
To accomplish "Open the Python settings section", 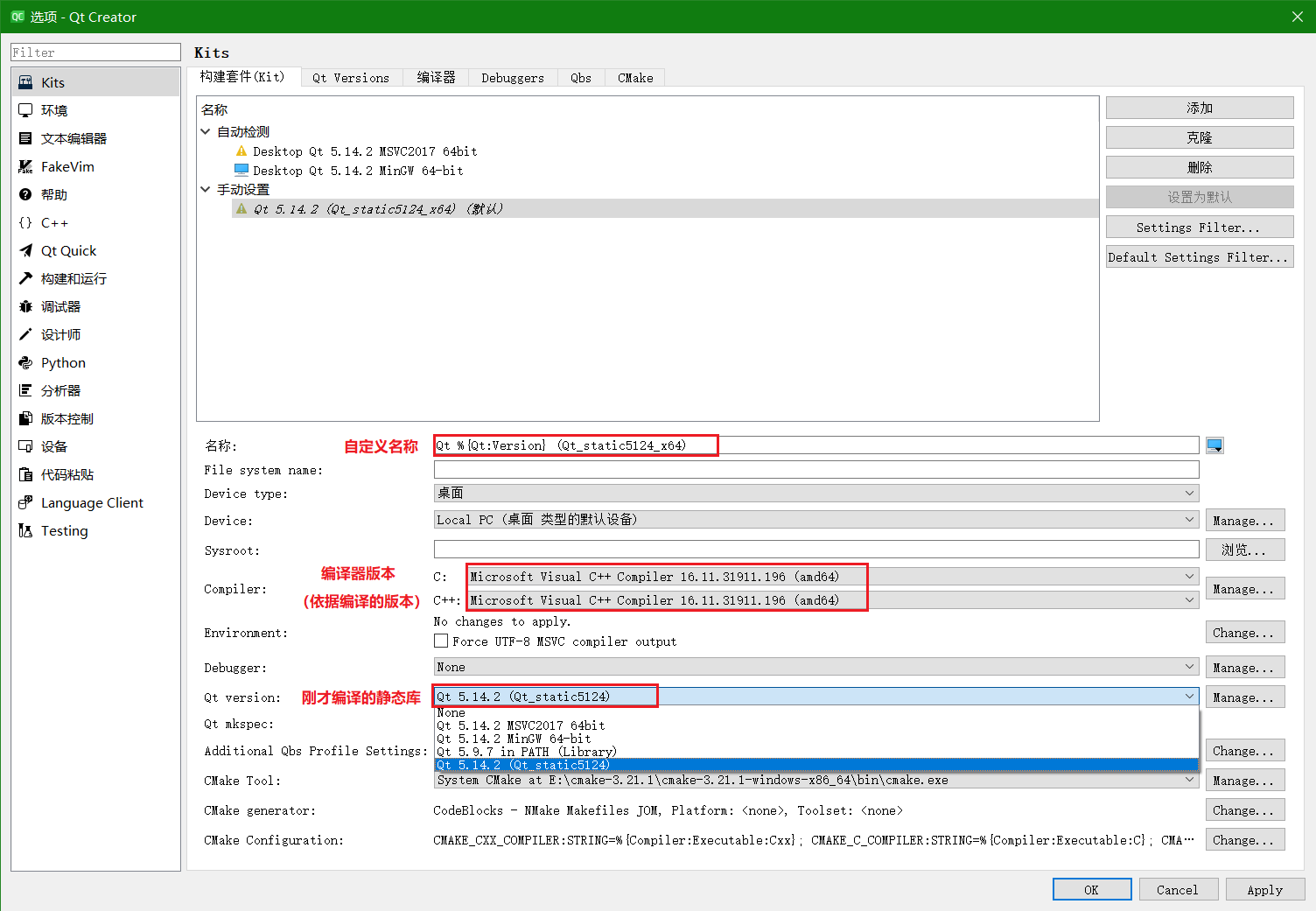I will (62, 362).
